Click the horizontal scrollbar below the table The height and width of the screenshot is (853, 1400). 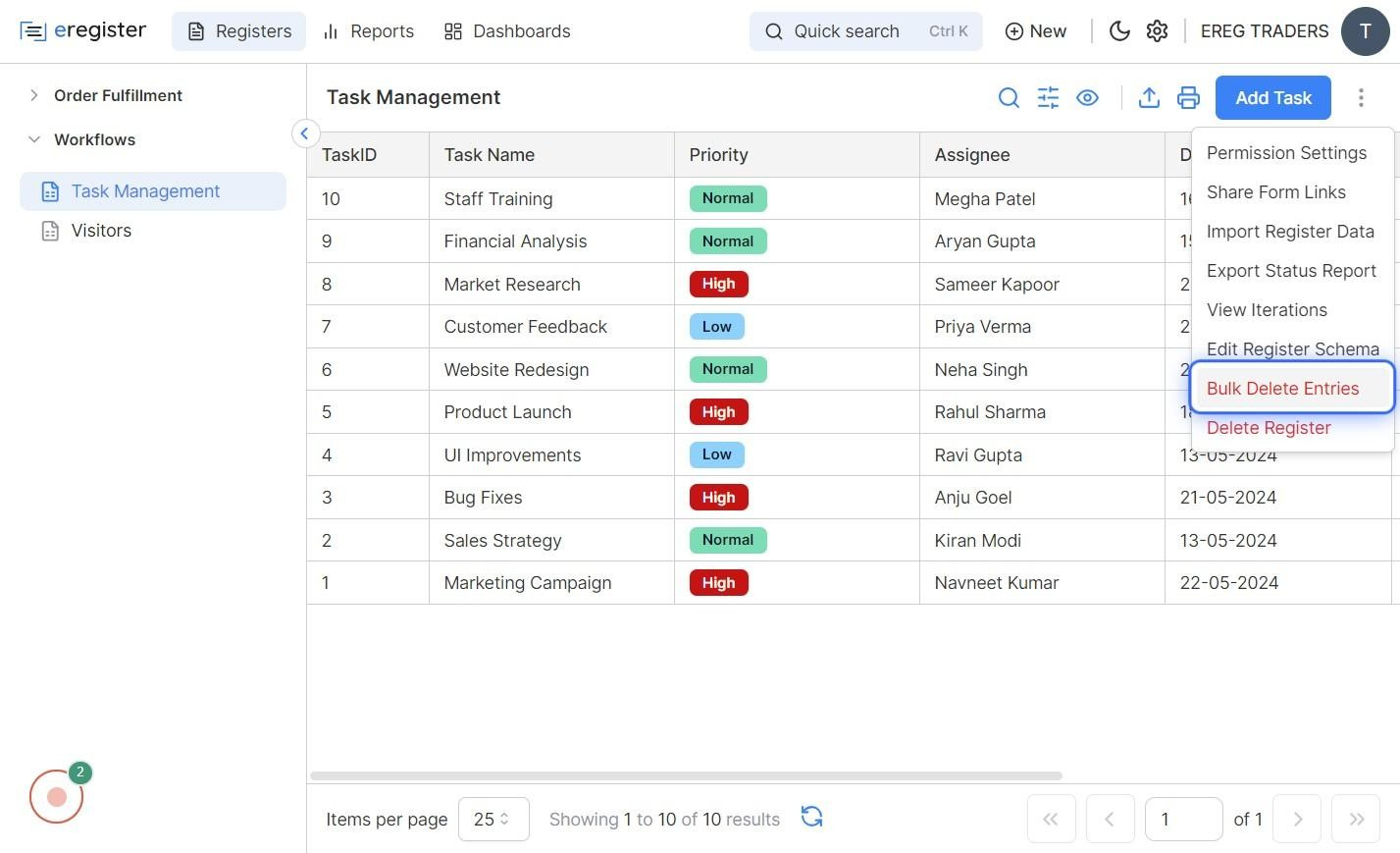click(x=686, y=775)
